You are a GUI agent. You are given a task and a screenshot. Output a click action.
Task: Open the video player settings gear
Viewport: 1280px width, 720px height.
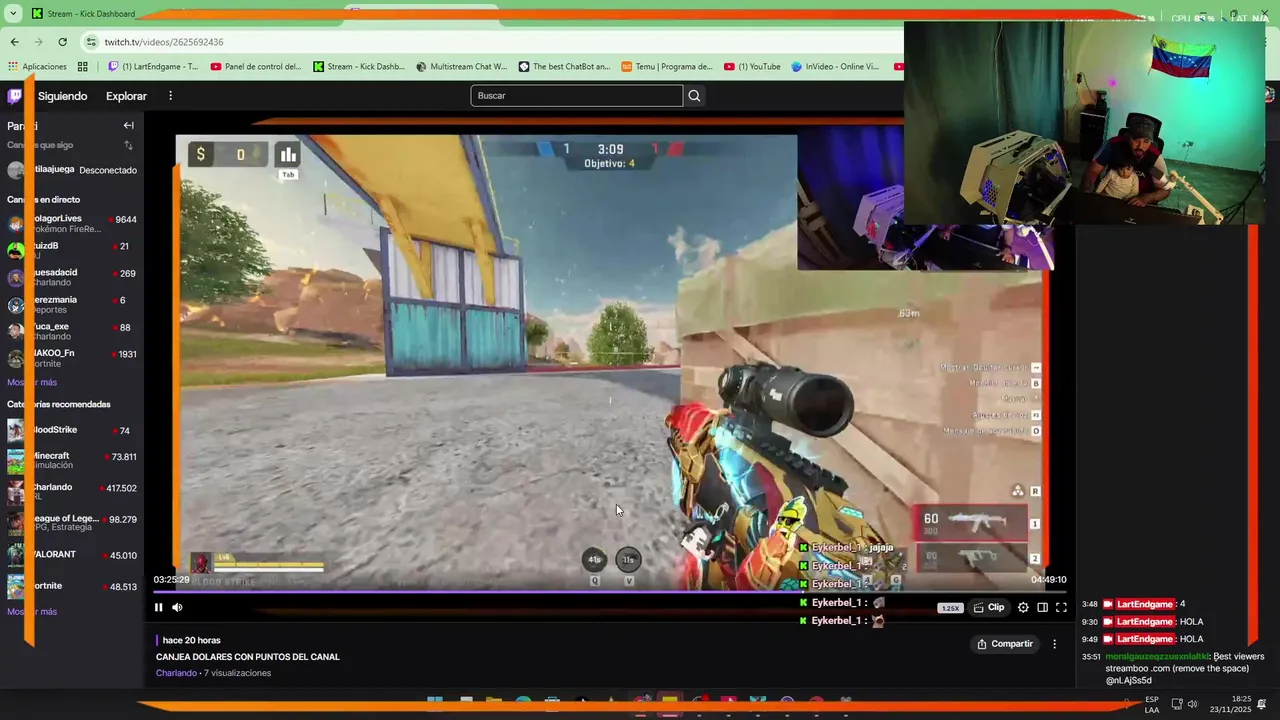click(x=1023, y=607)
